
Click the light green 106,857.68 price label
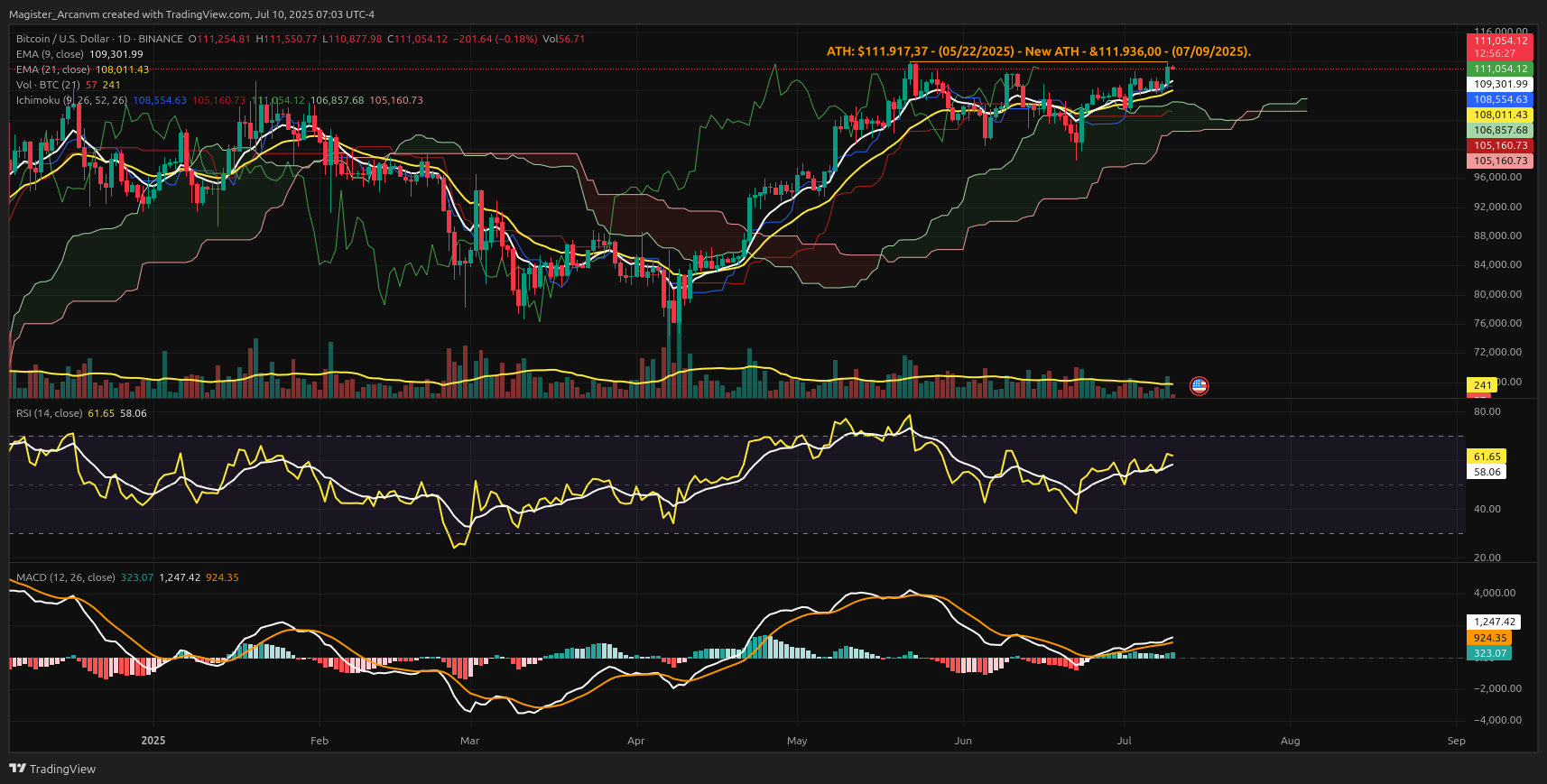1501,130
